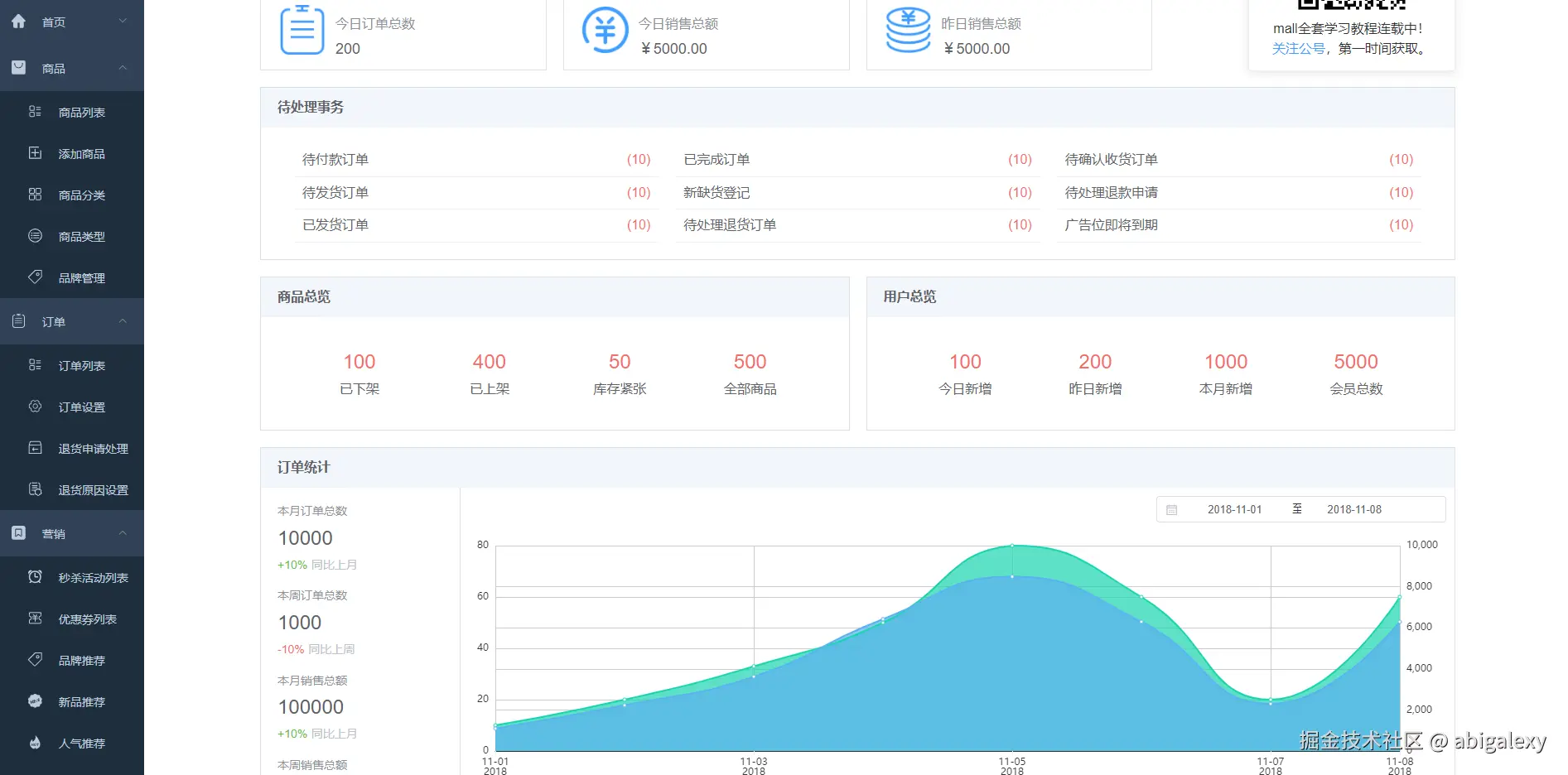The height and width of the screenshot is (775, 1568).
Task: Click the home icon beside 首页
Action: click(x=18, y=22)
